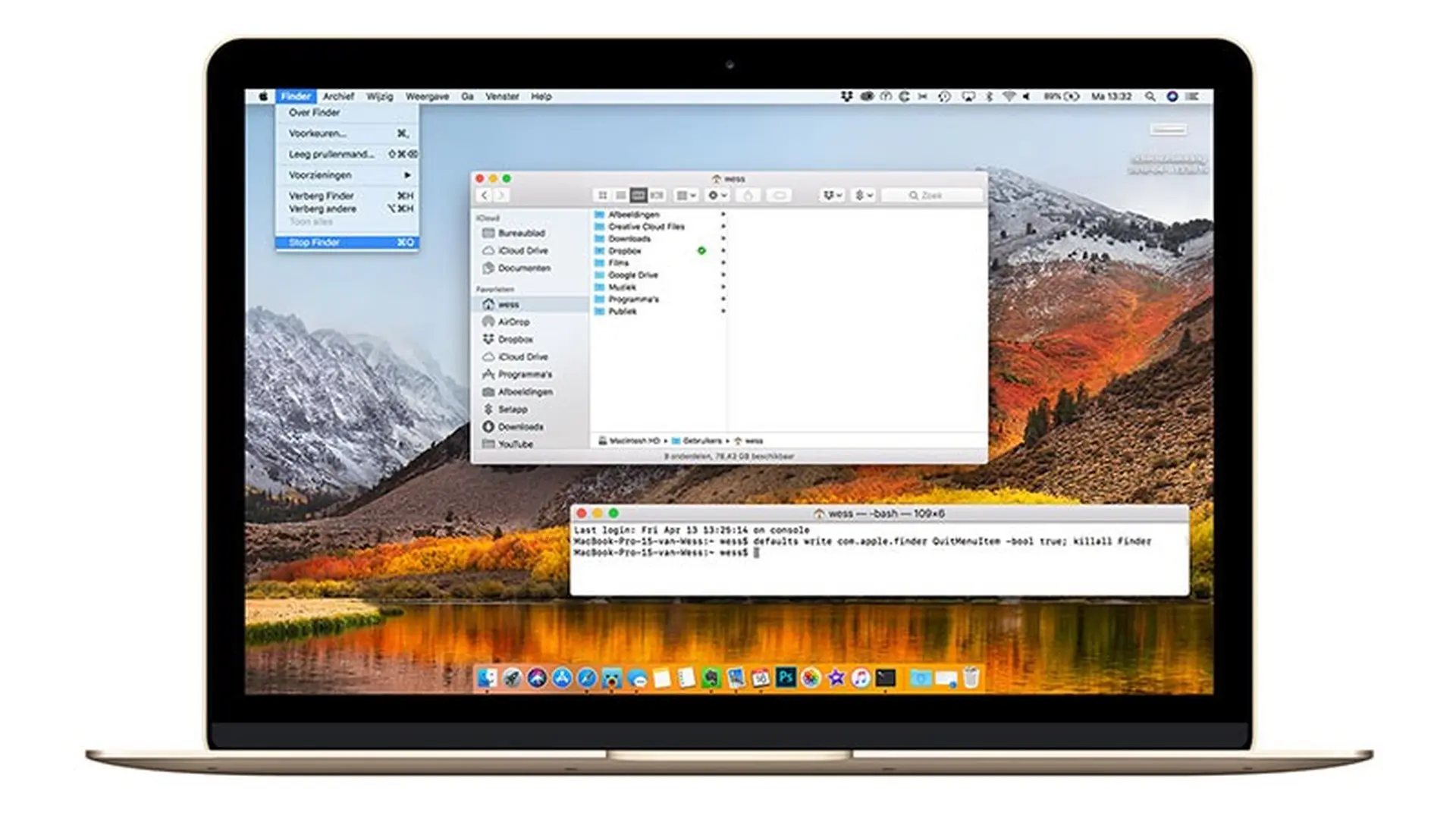Click Gebruikers in the path bar

pyautogui.click(x=705, y=441)
